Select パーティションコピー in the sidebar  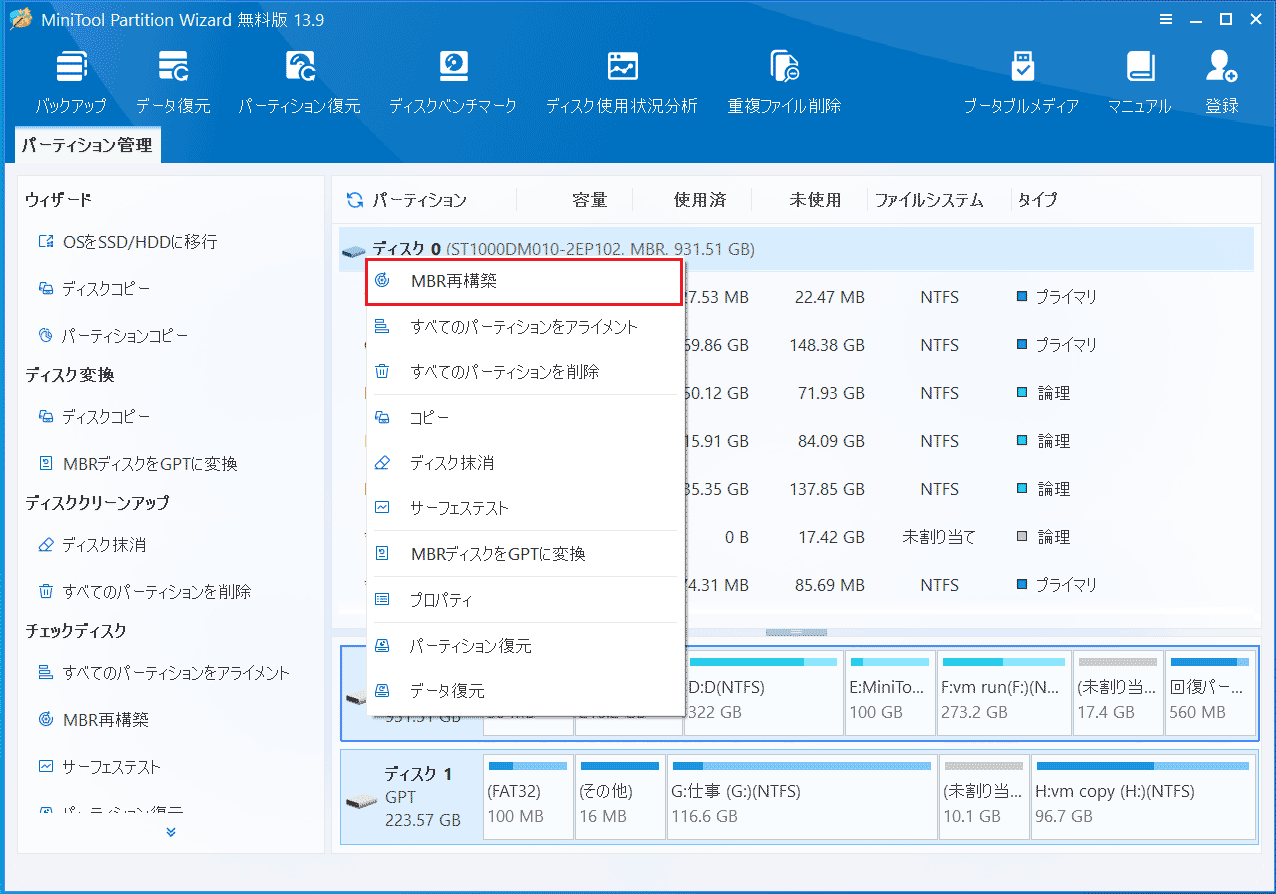coord(112,336)
